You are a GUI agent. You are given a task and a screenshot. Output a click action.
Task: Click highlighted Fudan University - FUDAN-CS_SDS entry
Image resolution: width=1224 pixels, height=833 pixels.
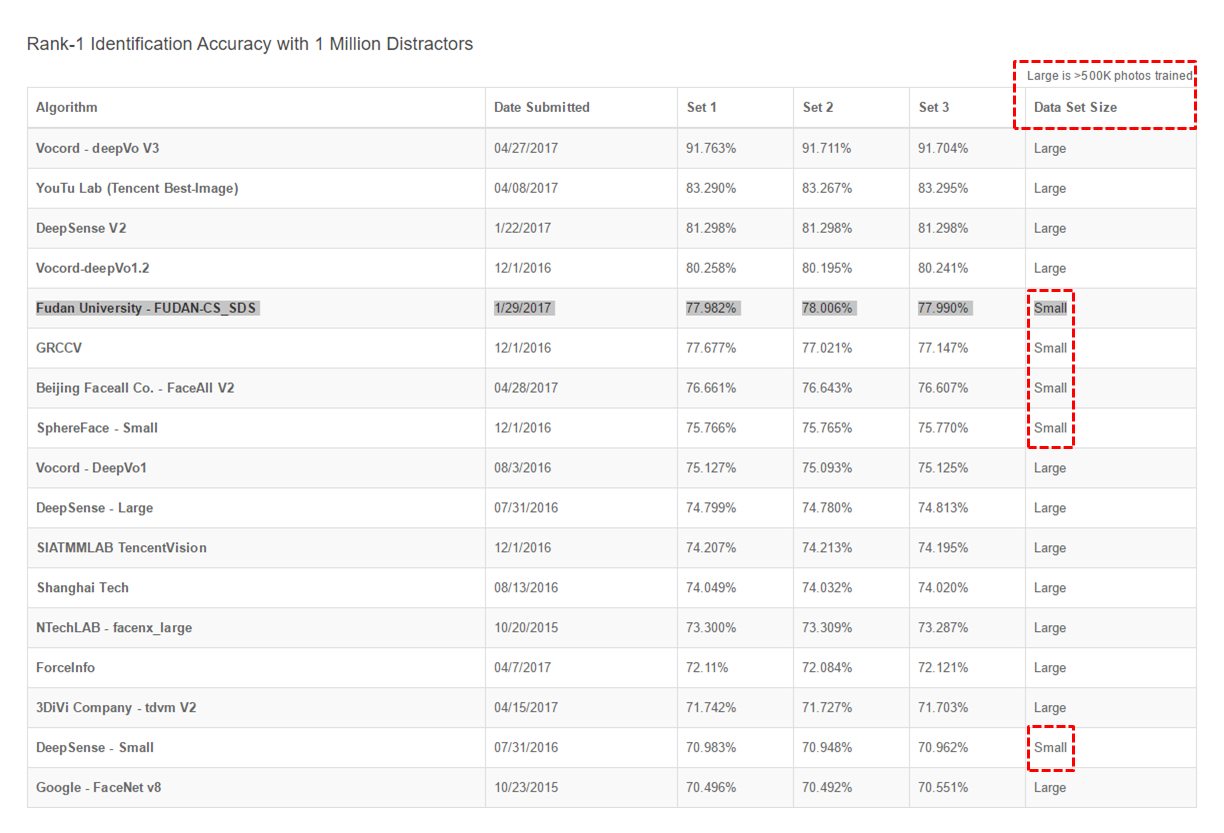coord(146,308)
